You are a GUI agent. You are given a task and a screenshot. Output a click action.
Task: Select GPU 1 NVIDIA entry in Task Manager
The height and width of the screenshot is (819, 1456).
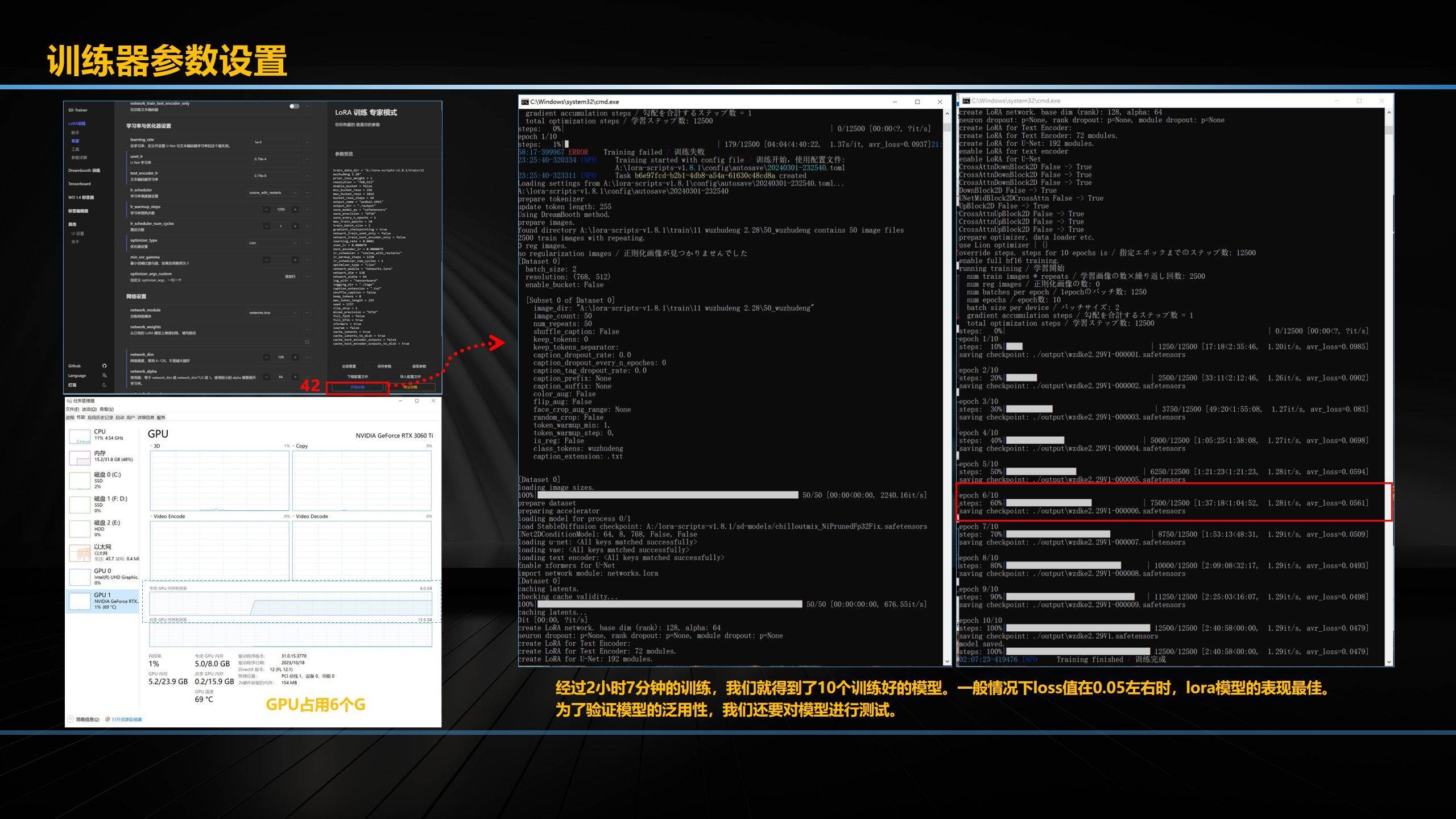(102, 601)
